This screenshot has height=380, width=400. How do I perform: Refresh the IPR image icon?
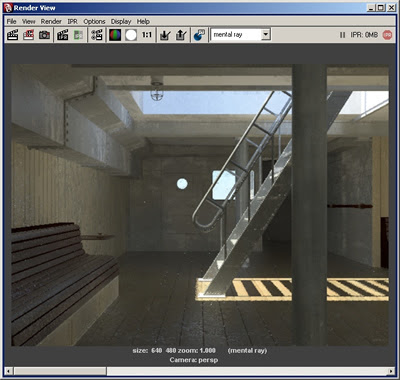point(78,35)
